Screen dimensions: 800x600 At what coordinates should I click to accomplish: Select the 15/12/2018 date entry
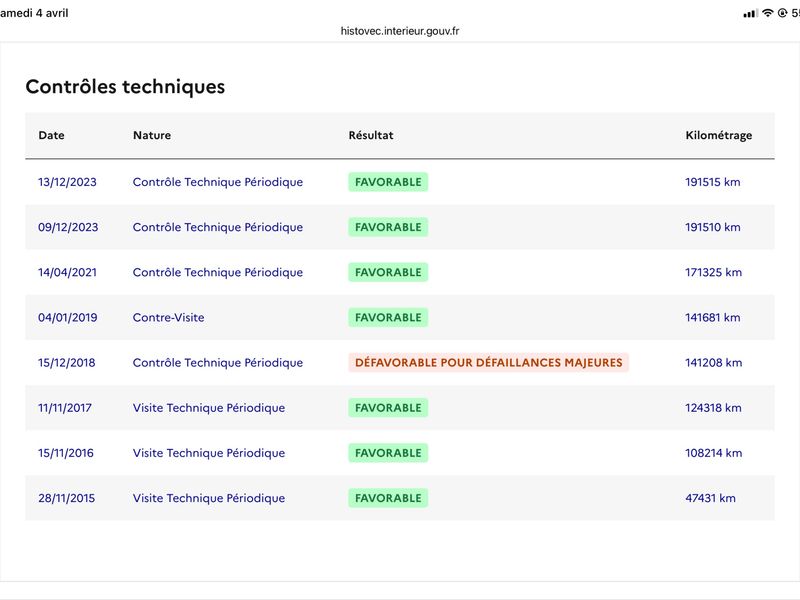pos(67,362)
